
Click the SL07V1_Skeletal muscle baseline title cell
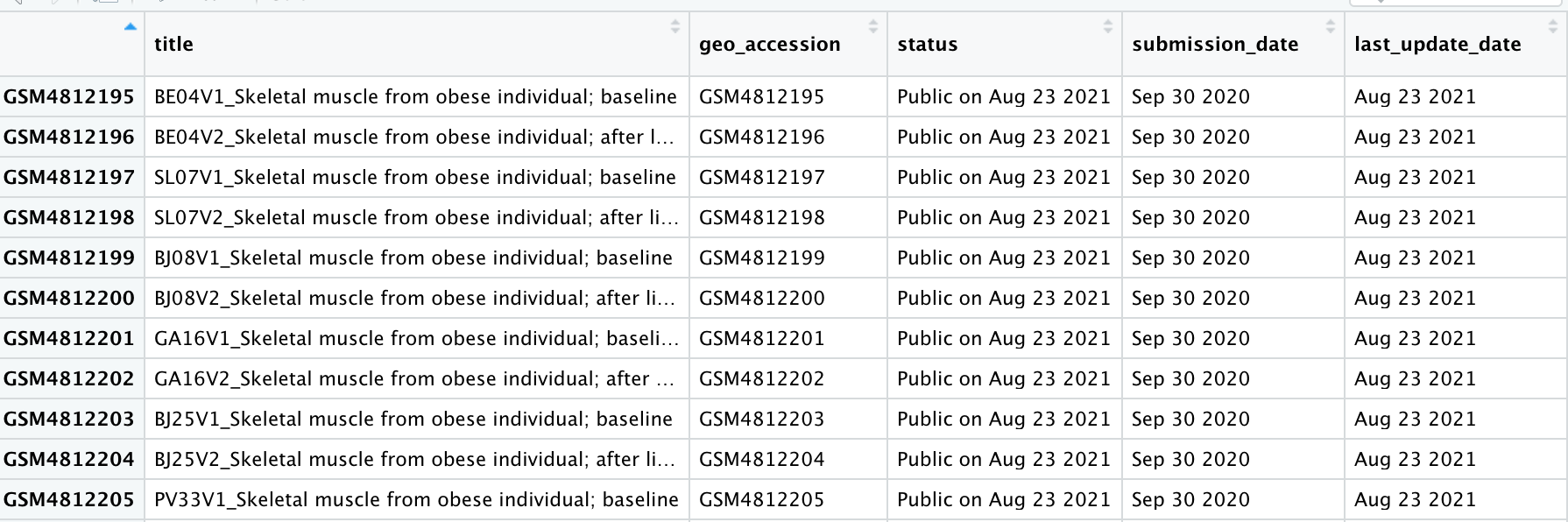tap(415, 178)
